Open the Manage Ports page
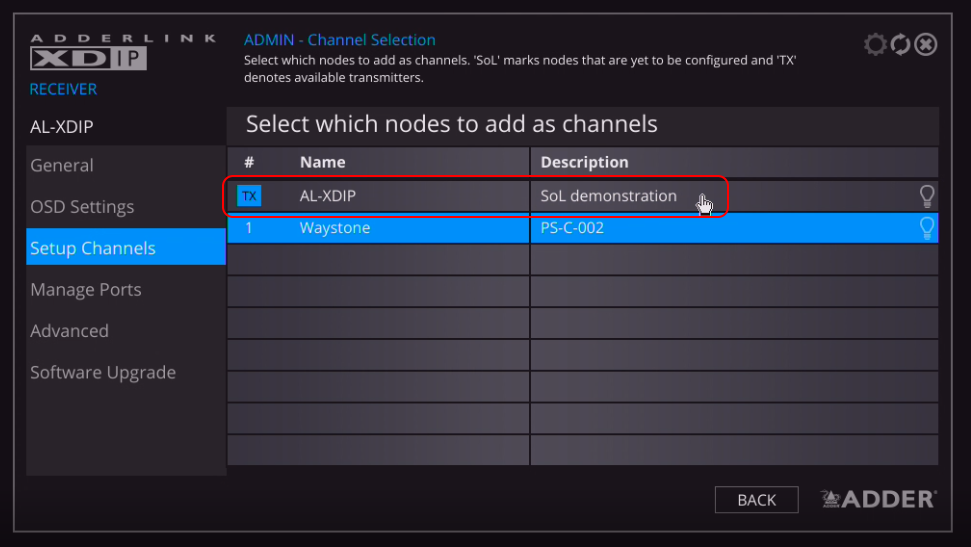The width and height of the screenshot is (971, 547). 86,290
